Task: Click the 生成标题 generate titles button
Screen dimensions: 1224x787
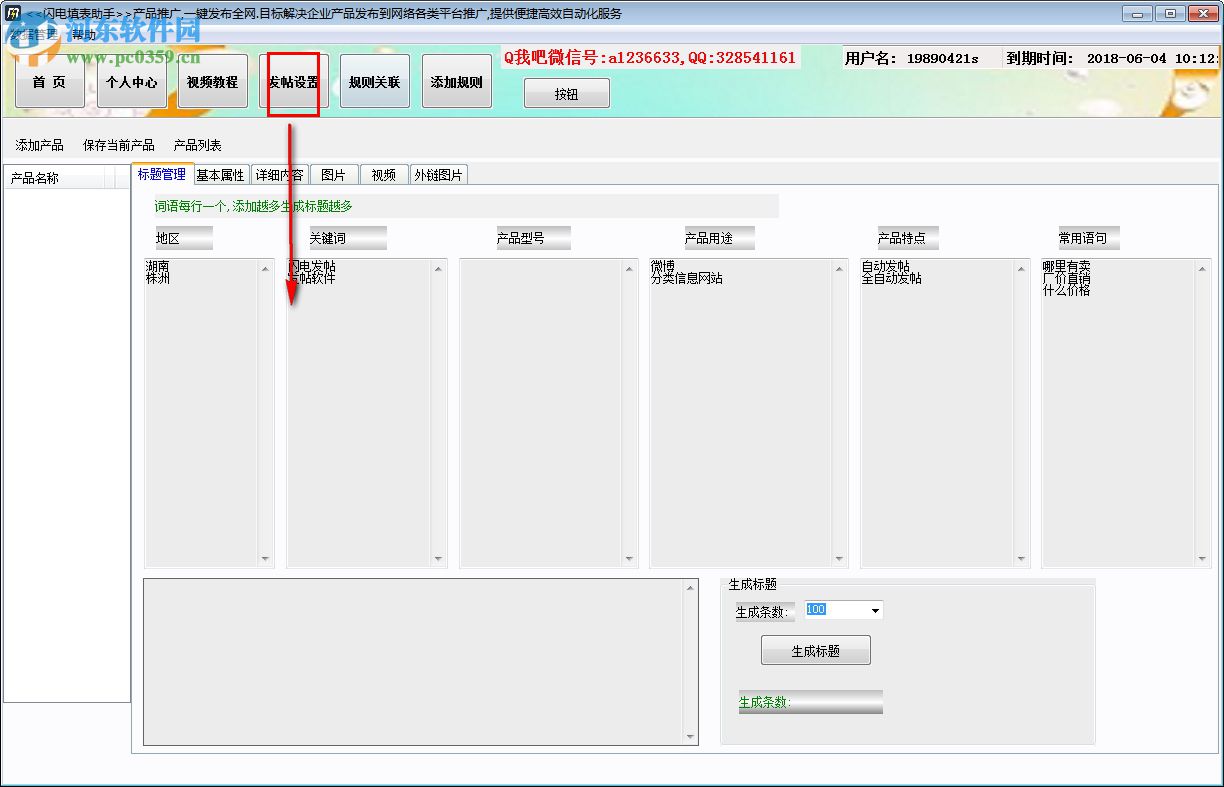Action: tap(815, 649)
